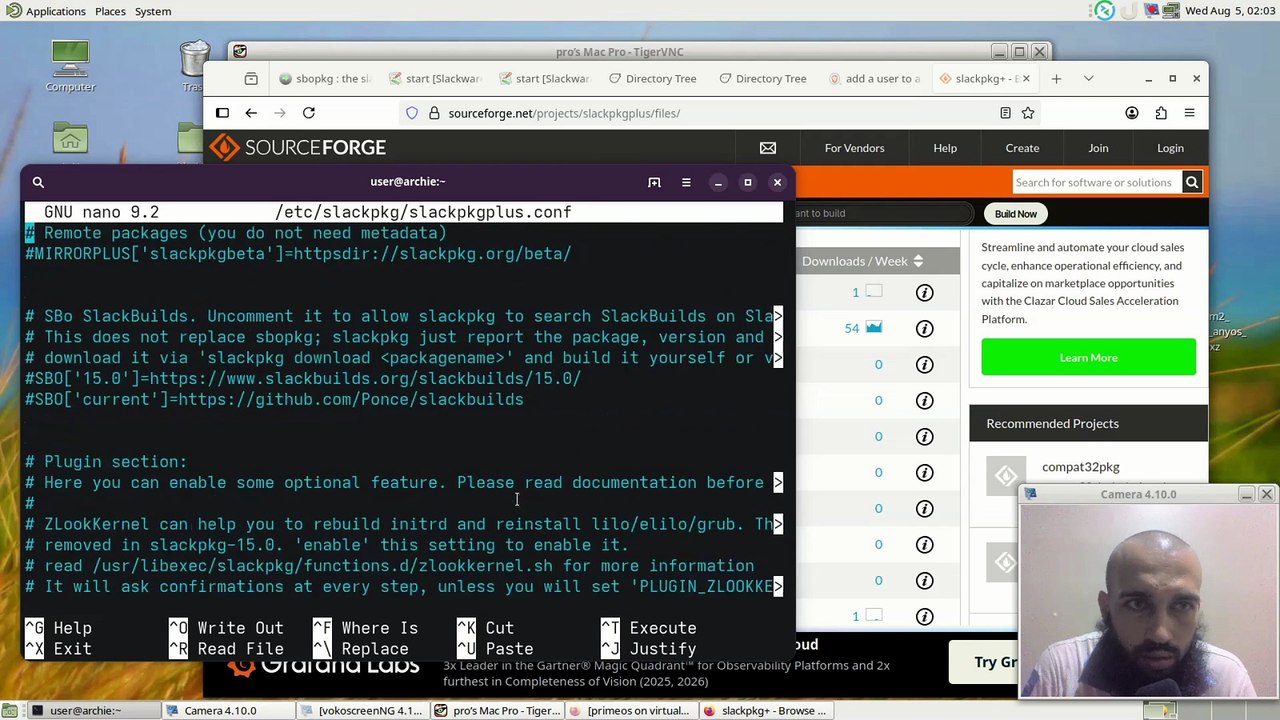The image size is (1280, 720).
Task: Open compat32pkg recommended project link
Action: click(x=1080, y=467)
